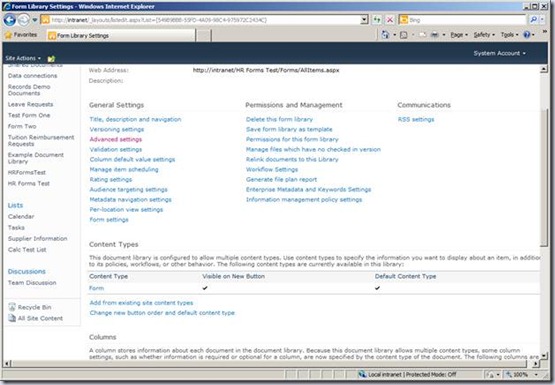This screenshot has width=555, height=385.
Task: Open a new blank tab
Action: tap(204, 35)
